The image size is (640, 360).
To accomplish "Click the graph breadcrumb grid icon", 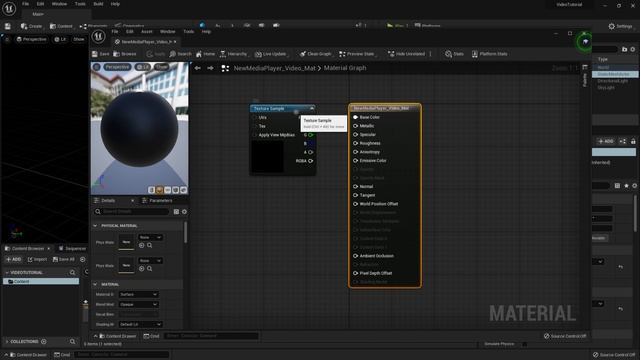I will click(x=225, y=68).
